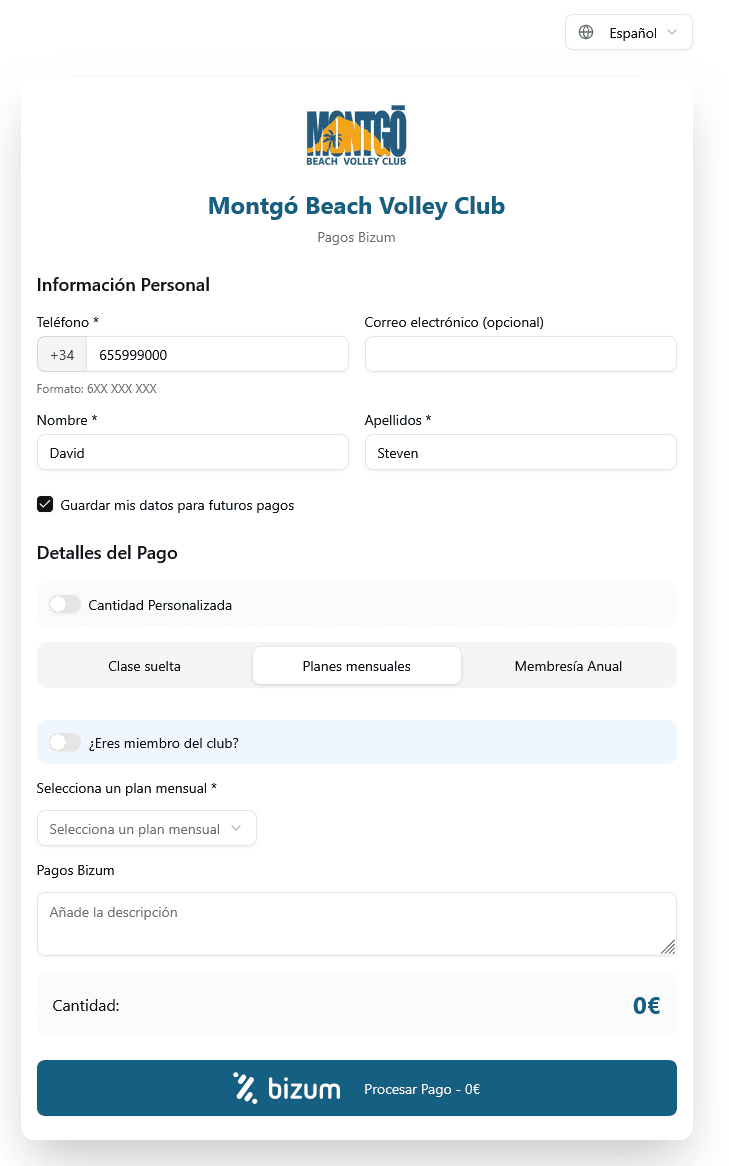Switch to the Clase suelta tab
This screenshot has width=729, height=1166.
pos(145,666)
